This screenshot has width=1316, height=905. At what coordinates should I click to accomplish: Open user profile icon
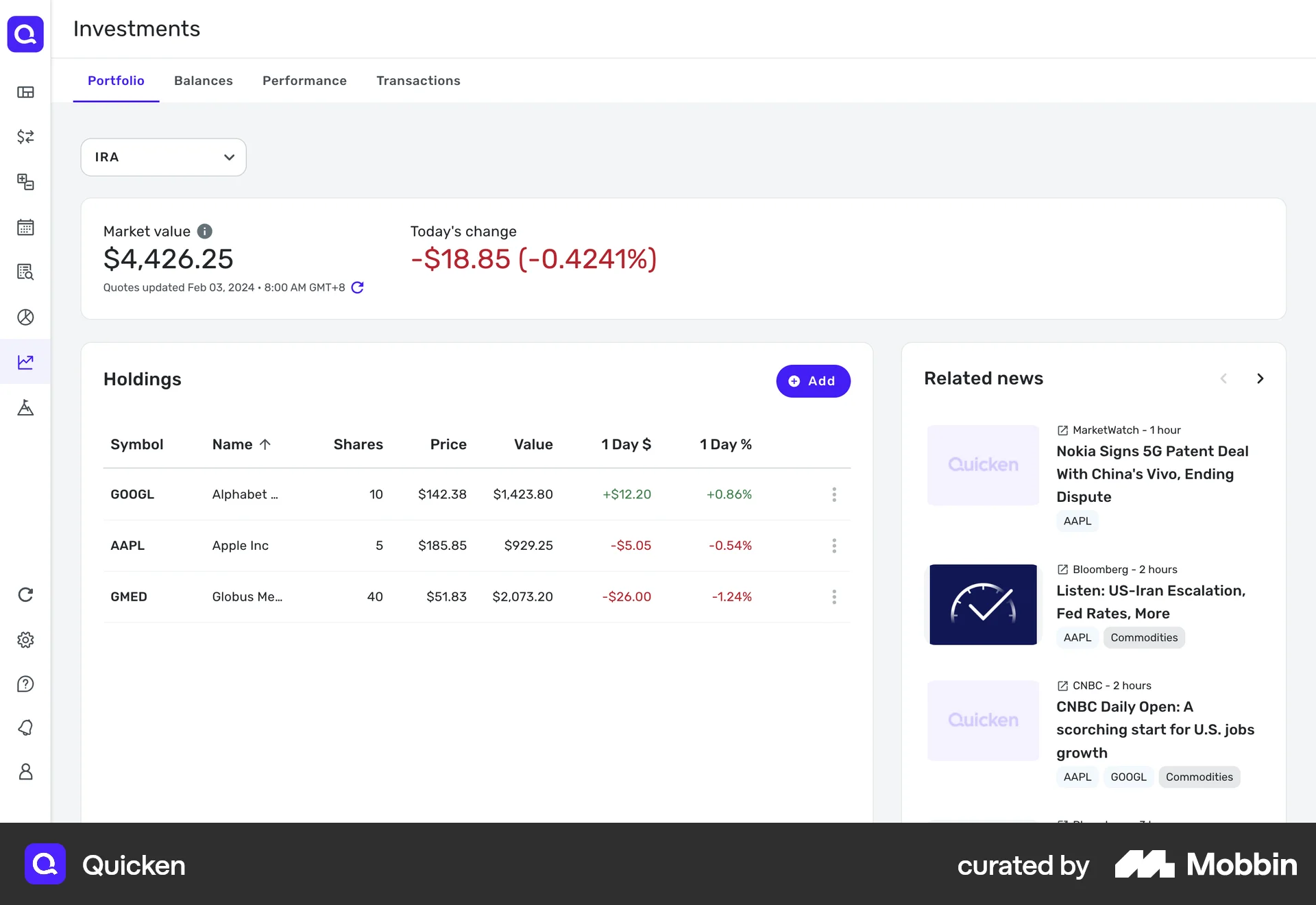point(25,772)
